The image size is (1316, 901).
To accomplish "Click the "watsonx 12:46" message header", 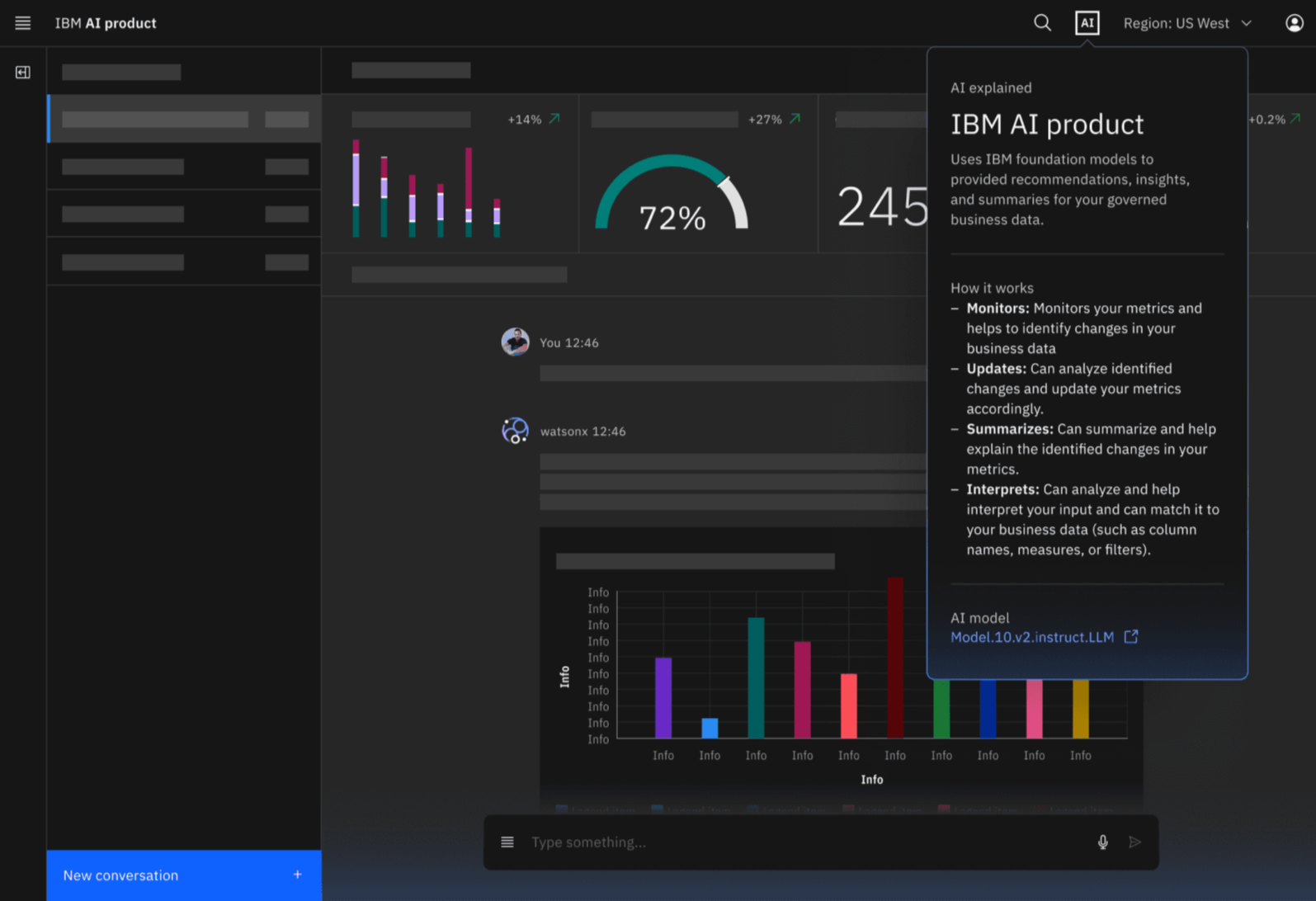I will click(x=583, y=431).
